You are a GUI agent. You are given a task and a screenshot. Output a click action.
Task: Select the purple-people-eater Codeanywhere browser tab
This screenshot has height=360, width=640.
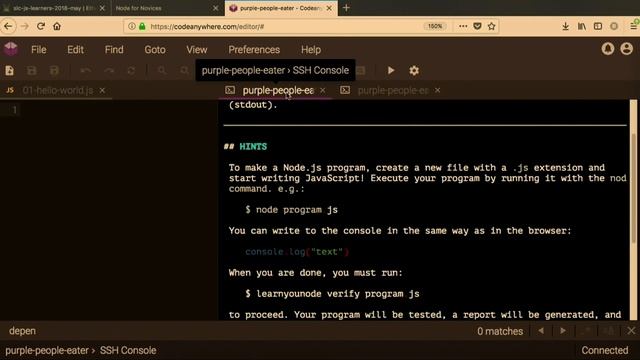coord(281,8)
